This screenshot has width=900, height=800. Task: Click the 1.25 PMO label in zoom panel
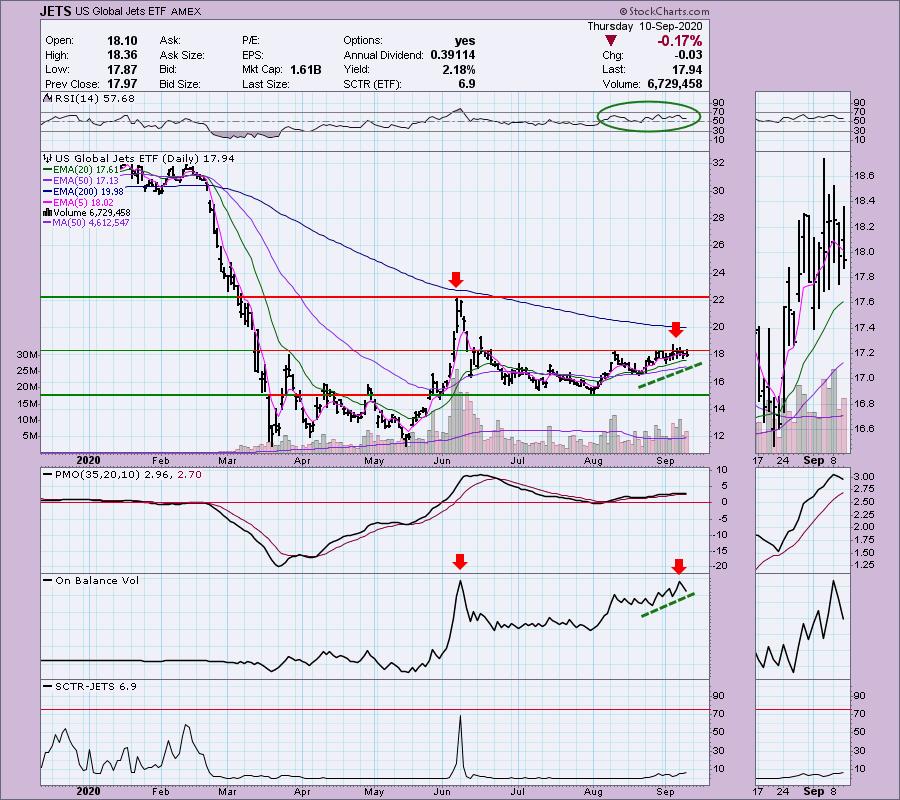point(864,565)
